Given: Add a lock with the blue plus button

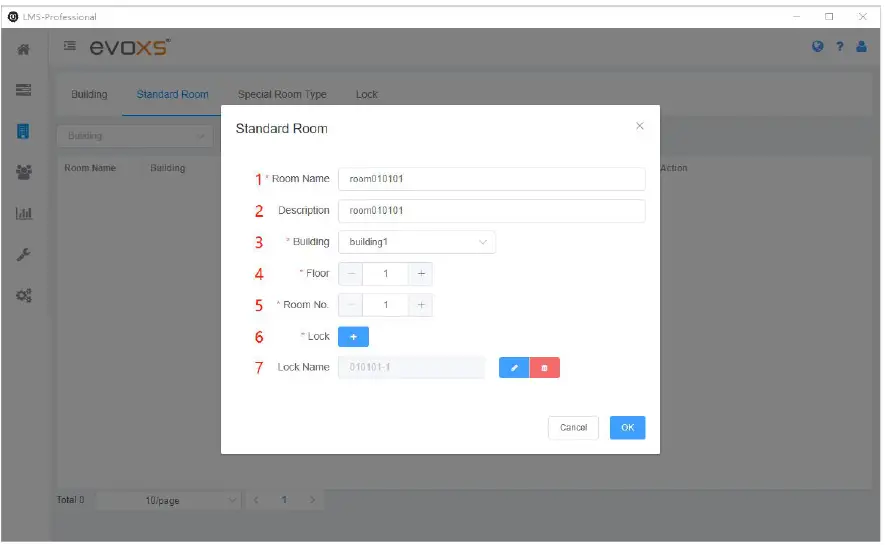Looking at the screenshot, I should click(353, 337).
